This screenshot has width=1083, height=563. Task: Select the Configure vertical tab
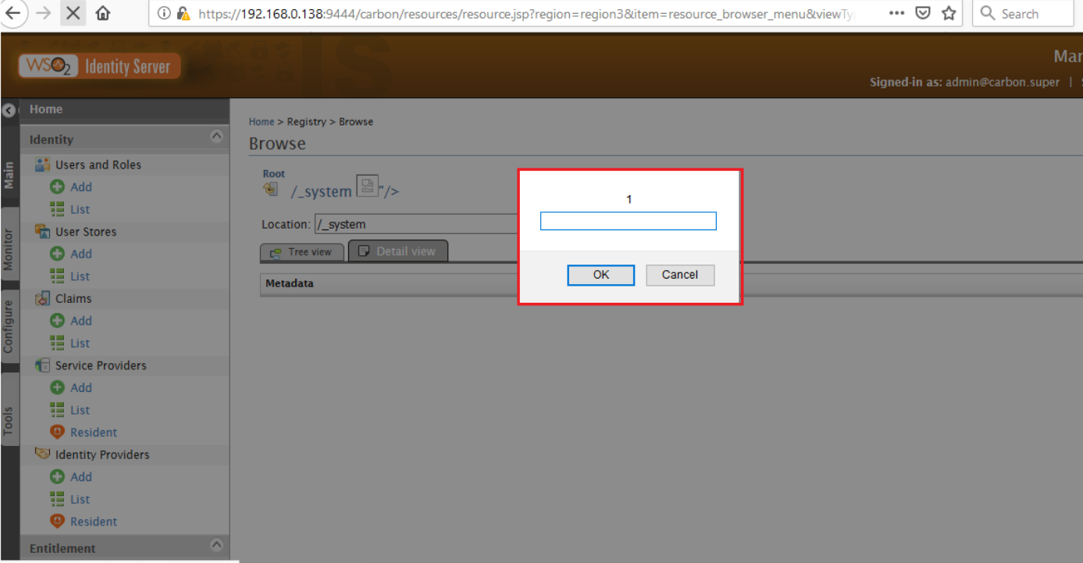(9, 327)
